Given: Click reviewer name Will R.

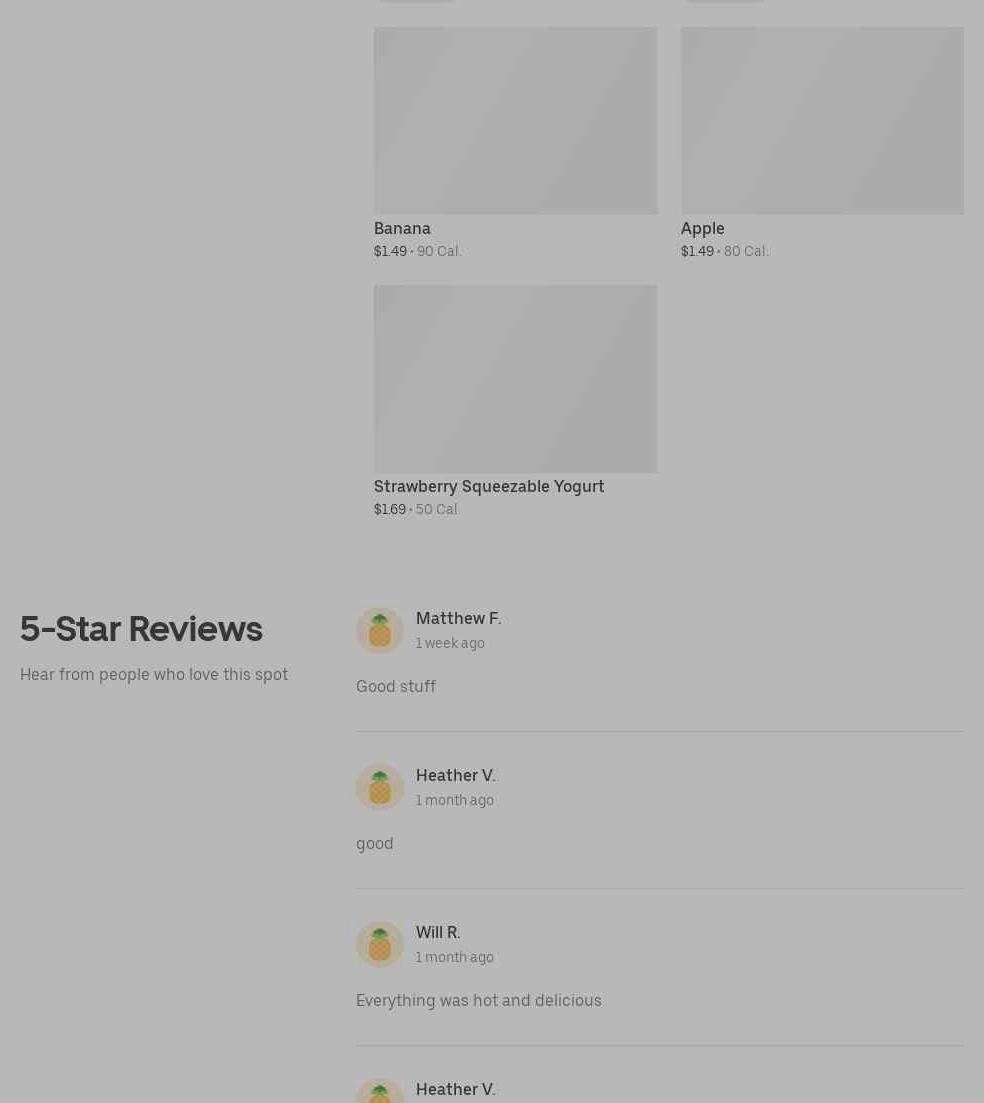Looking at the screenshot, I should (438, 932).
